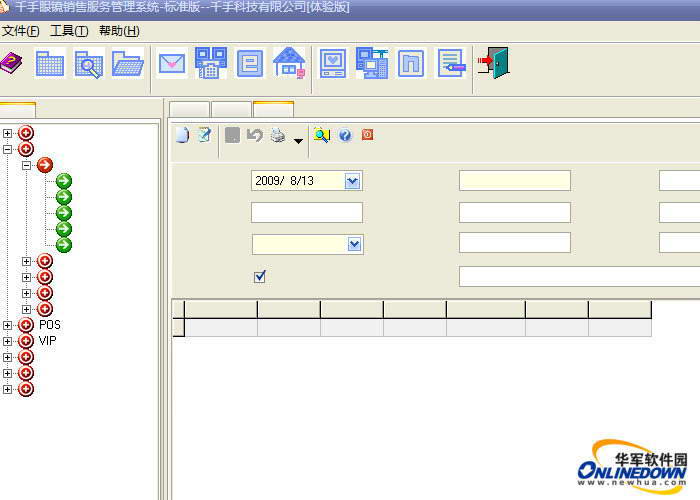Open the envelope message icon
This screenshot has height=500, width=700.
click(171, 63)
